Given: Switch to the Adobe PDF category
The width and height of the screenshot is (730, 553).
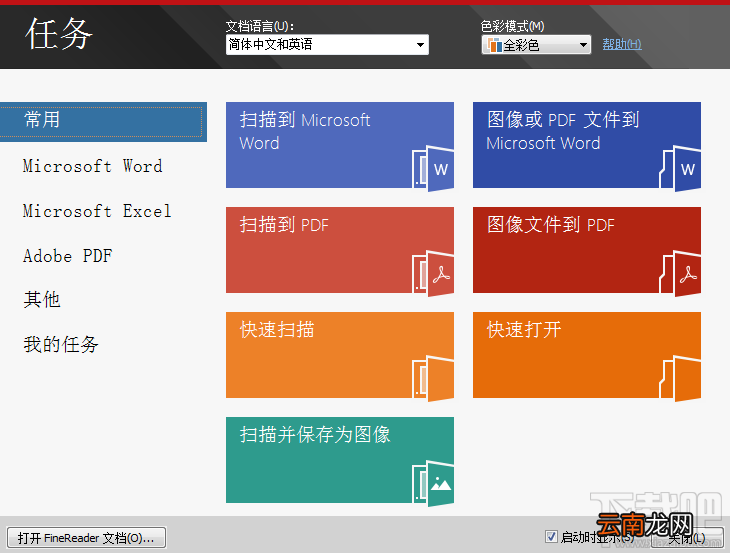Looking at the screenshot, I should [x=68, y=256].
